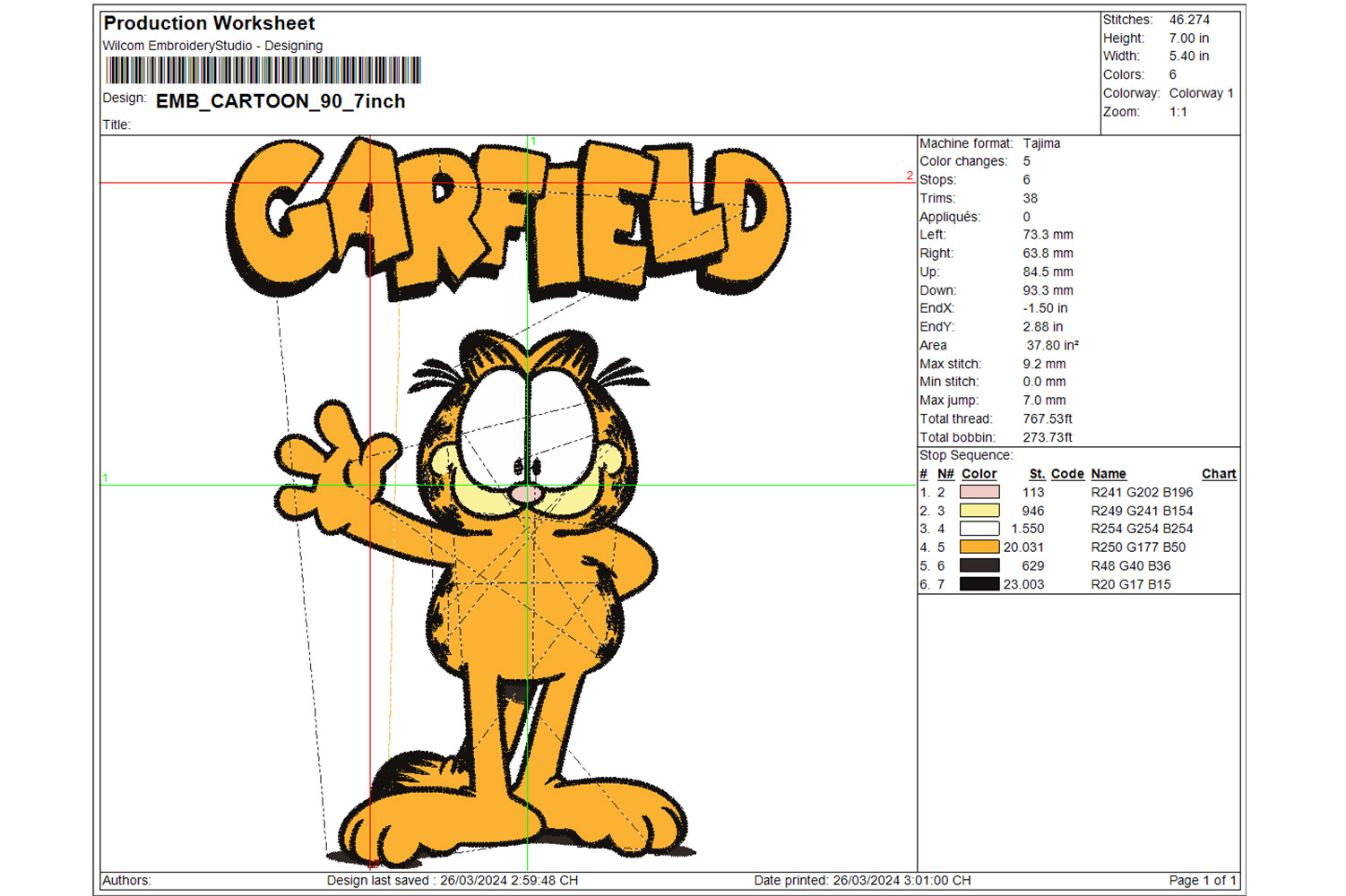Click the Chart column header

tap(1219, 474)
